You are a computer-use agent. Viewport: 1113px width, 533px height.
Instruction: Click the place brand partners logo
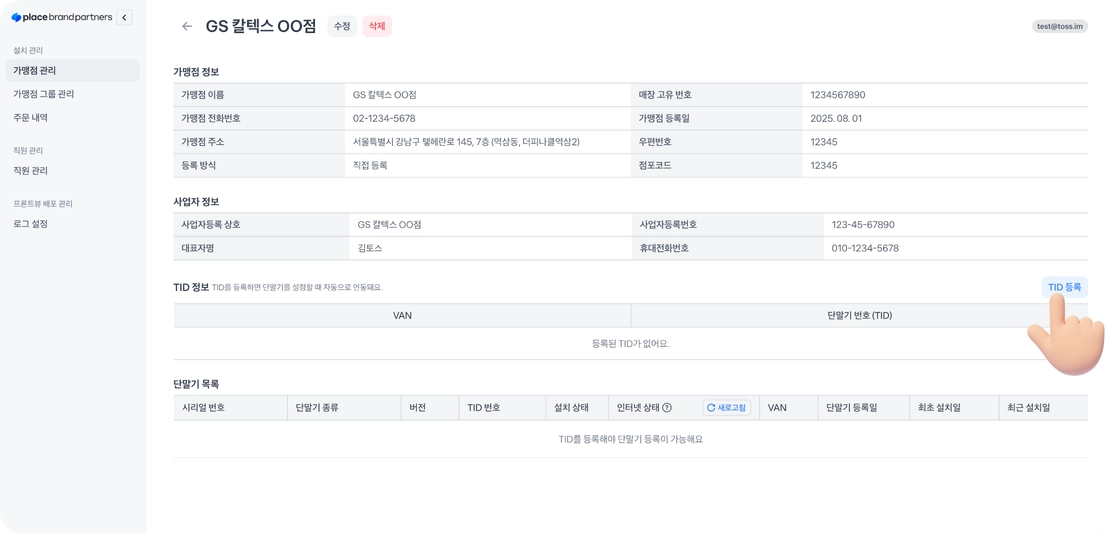[x=61, y=17]
